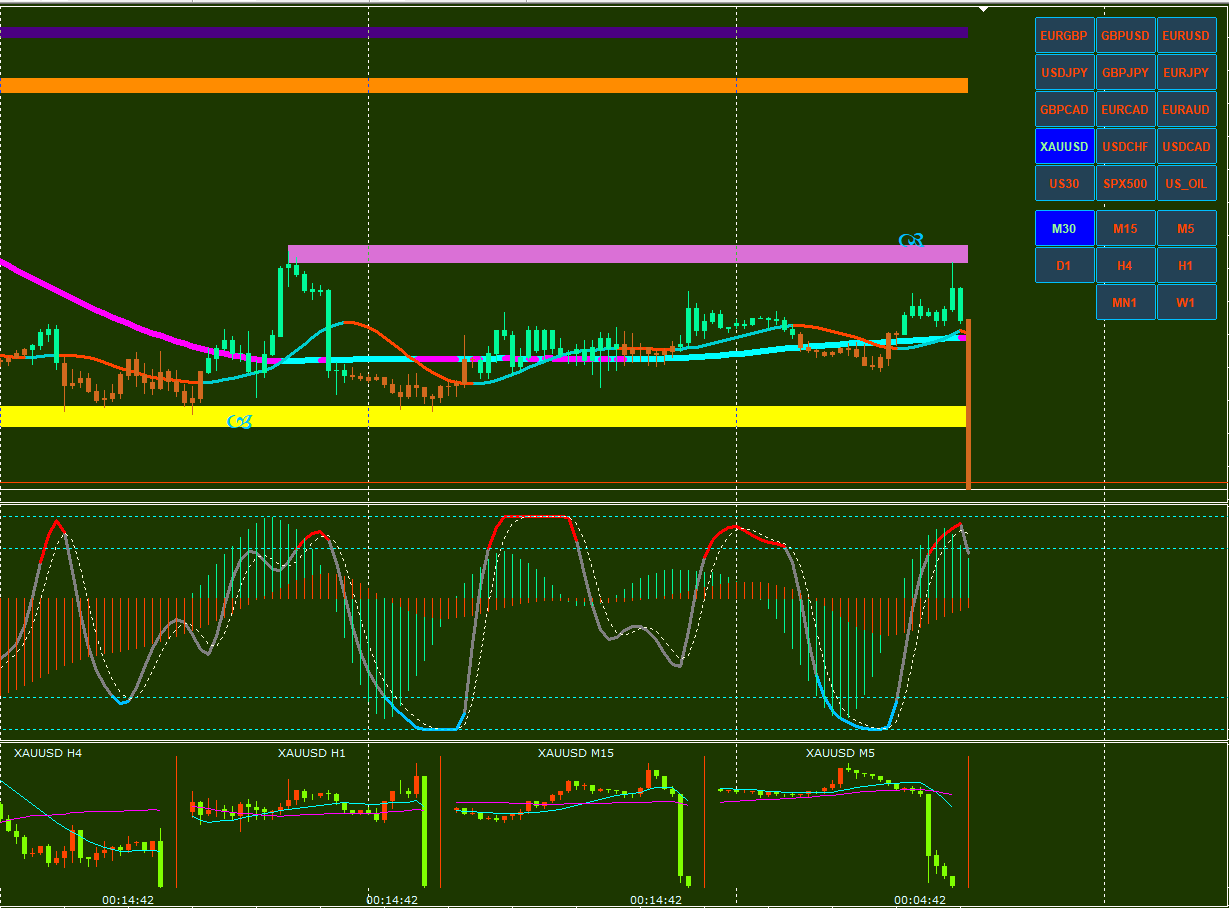Viewport: 1229px width, 908px height.
Task: Choose GBPJPY symbol button
Action: (x=1126, y=72)
